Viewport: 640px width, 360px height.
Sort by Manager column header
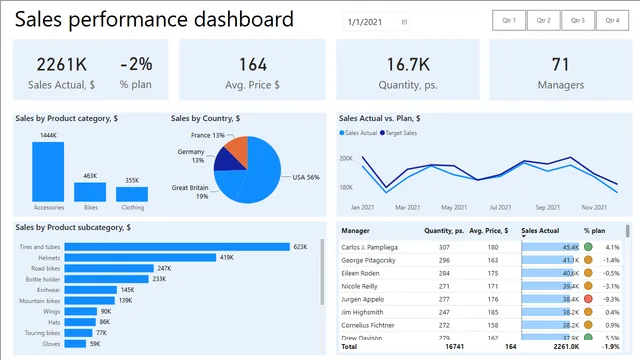click(355, 231)
